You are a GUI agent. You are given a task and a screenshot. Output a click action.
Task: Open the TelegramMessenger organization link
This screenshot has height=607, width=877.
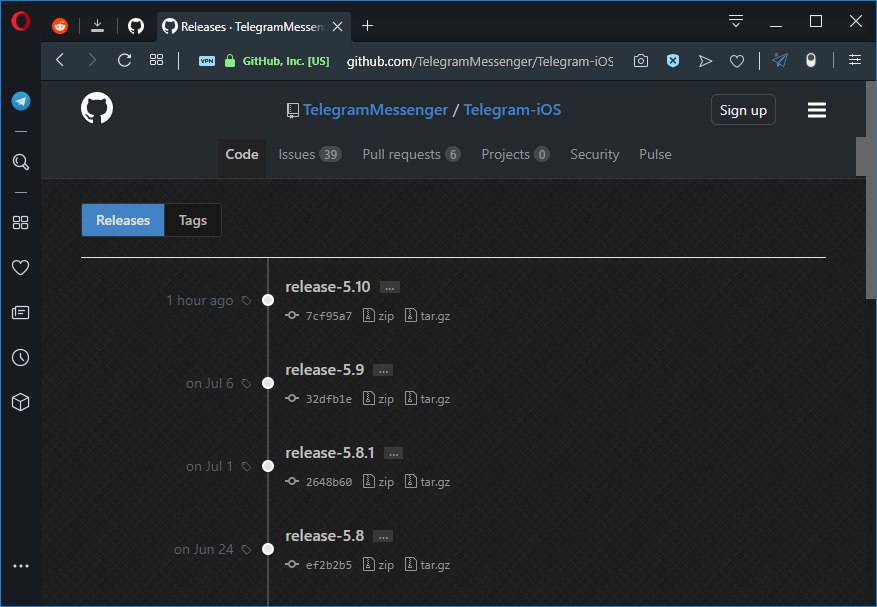(x=375, y=110)
